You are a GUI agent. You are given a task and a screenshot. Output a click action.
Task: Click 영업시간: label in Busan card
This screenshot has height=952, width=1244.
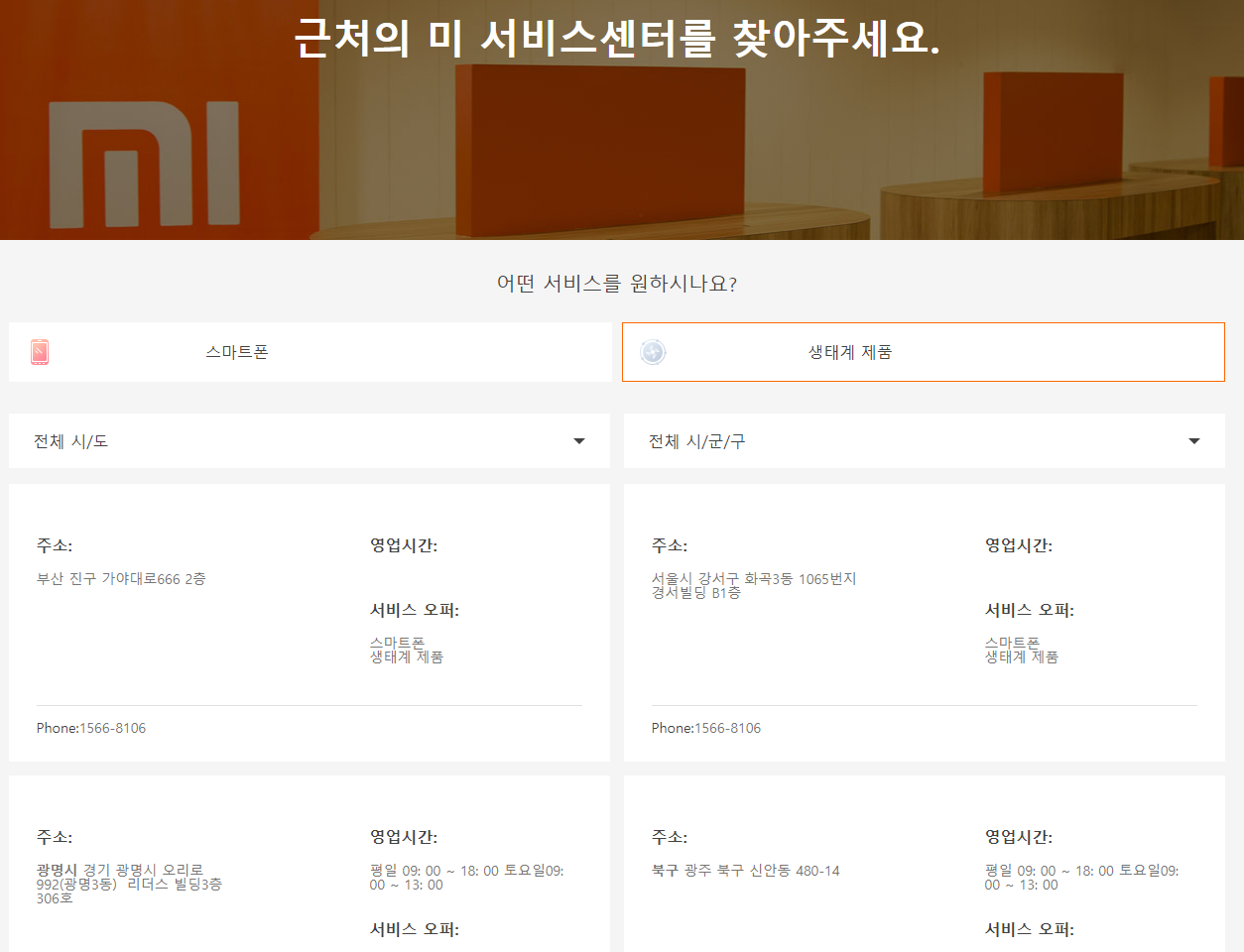click(x=404, y=545)
